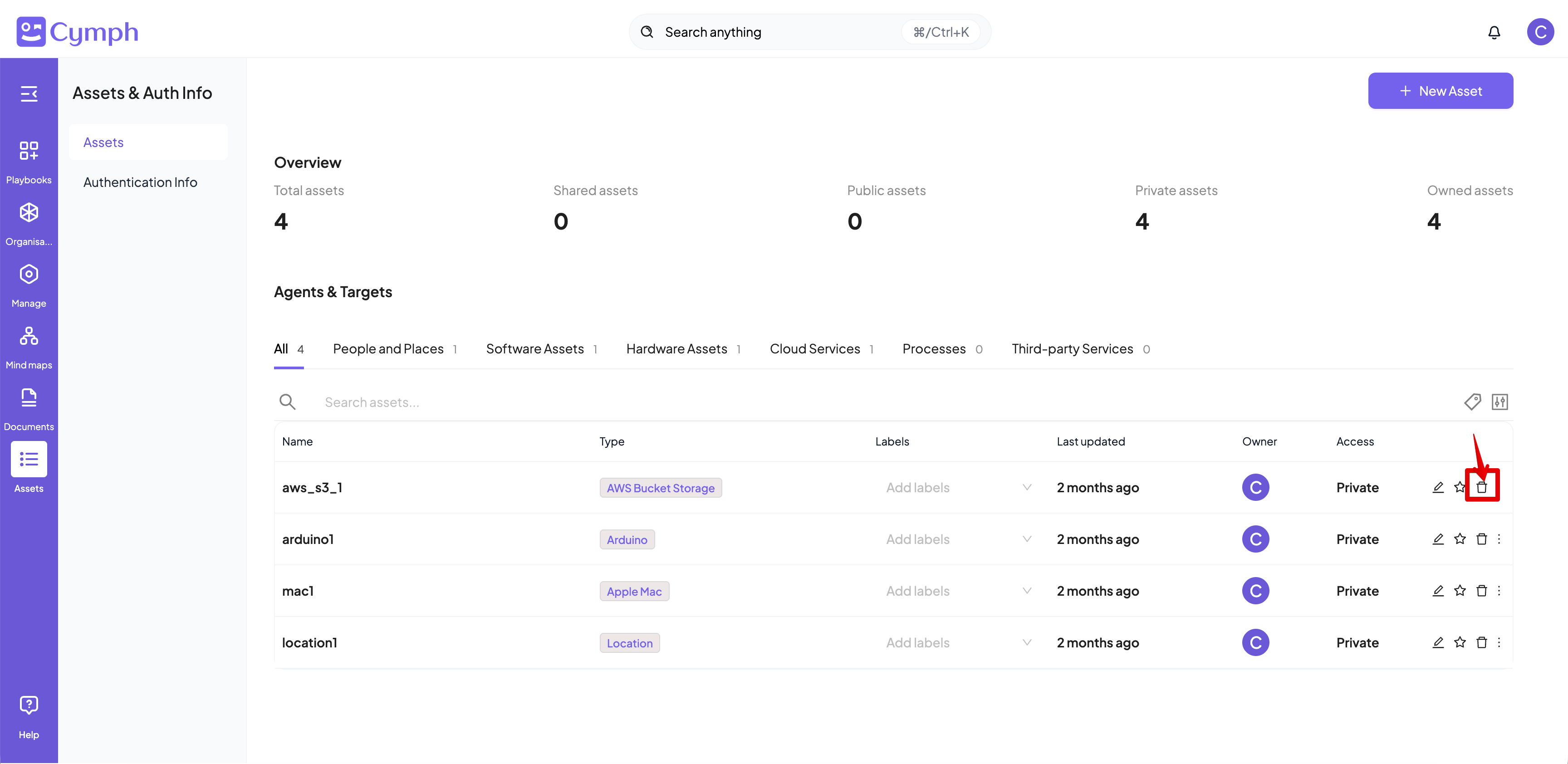Collapse the sidebar menu icon
Image resolution: width=1568 pixels, height=764 pixels.
click(29, 94)
